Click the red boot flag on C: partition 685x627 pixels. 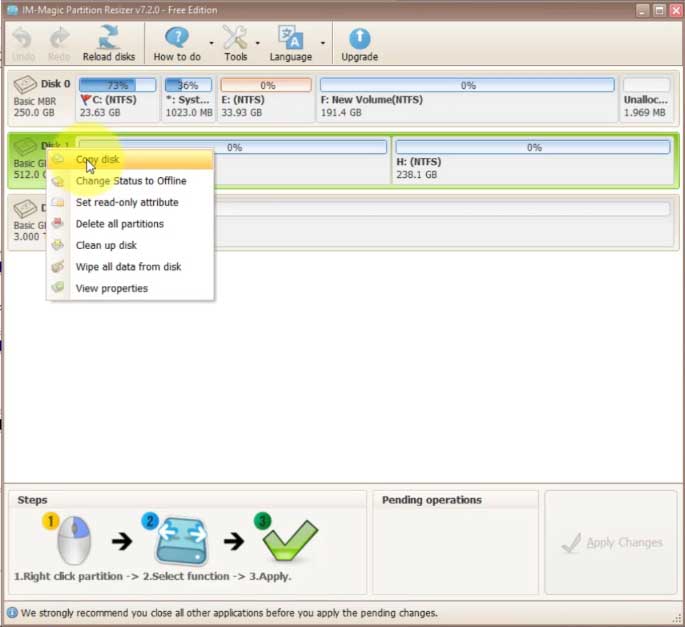(x=86, y=100)
